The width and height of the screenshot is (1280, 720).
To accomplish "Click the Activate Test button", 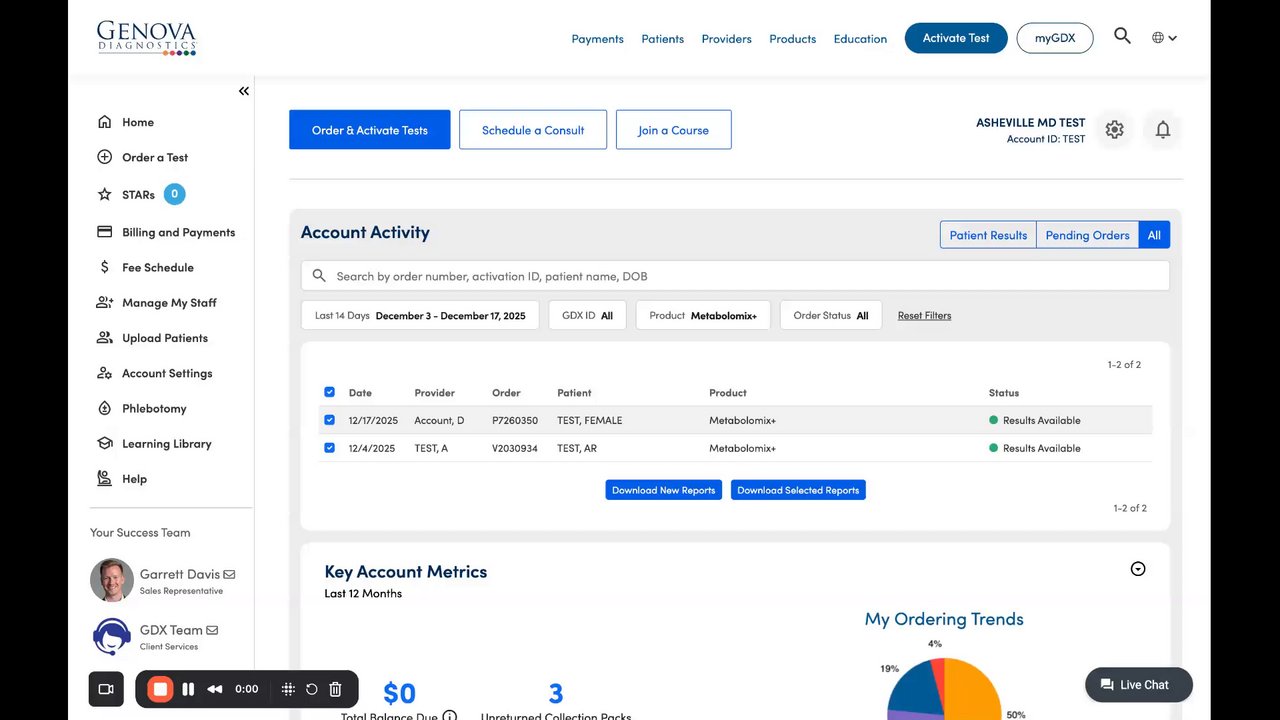I will point(956,38).
